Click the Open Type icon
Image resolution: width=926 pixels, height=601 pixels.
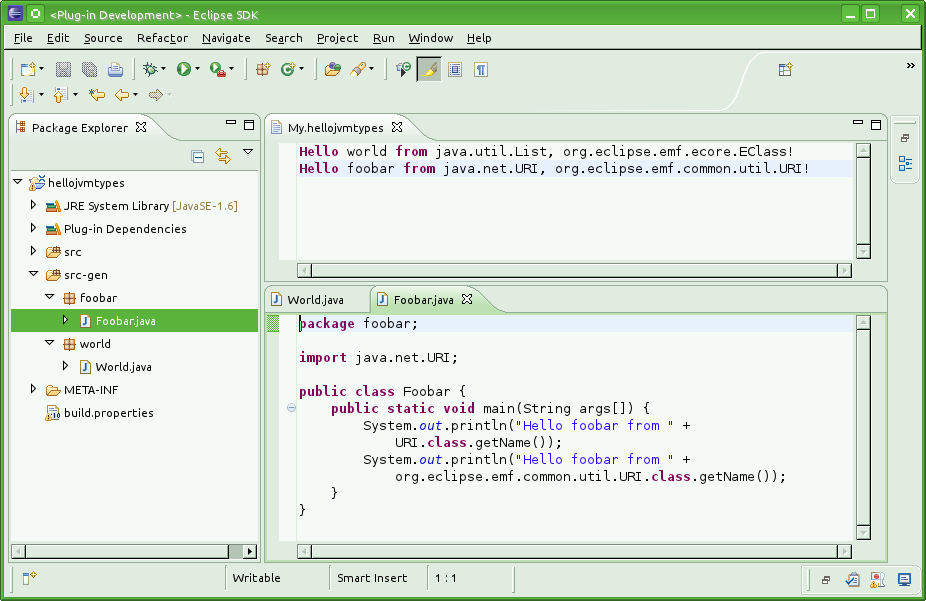click(332, 69)
